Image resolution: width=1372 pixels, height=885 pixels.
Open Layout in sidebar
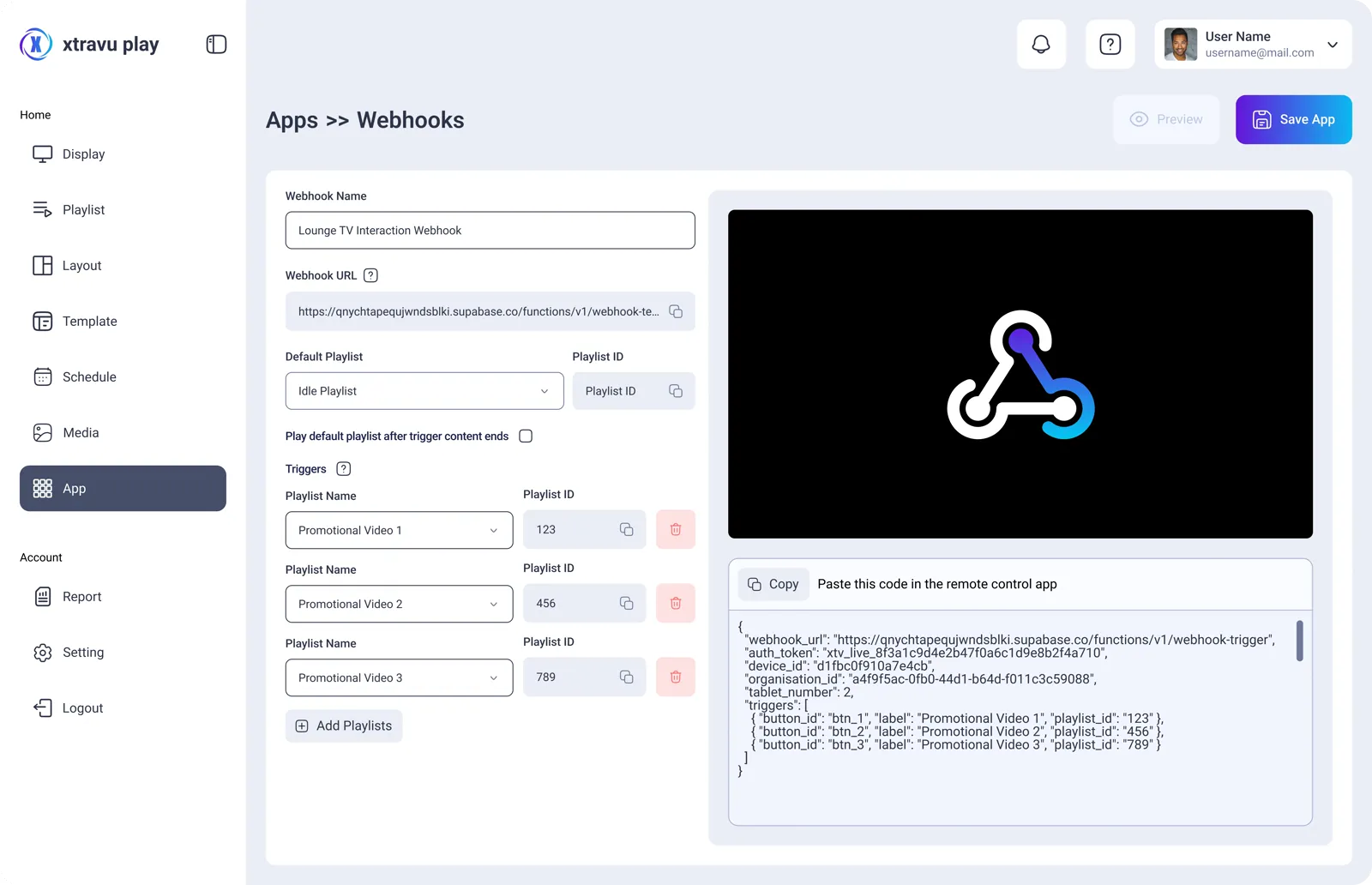tap(123, 266)
